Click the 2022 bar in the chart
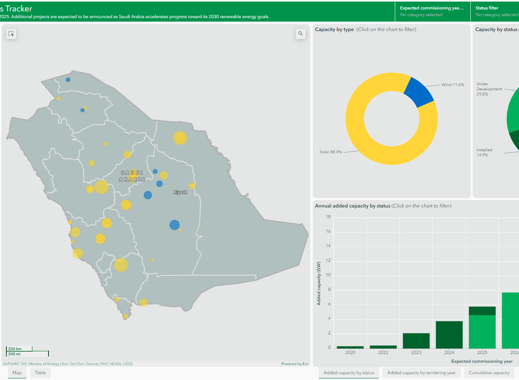519x380 pixels. coord(383,347)
